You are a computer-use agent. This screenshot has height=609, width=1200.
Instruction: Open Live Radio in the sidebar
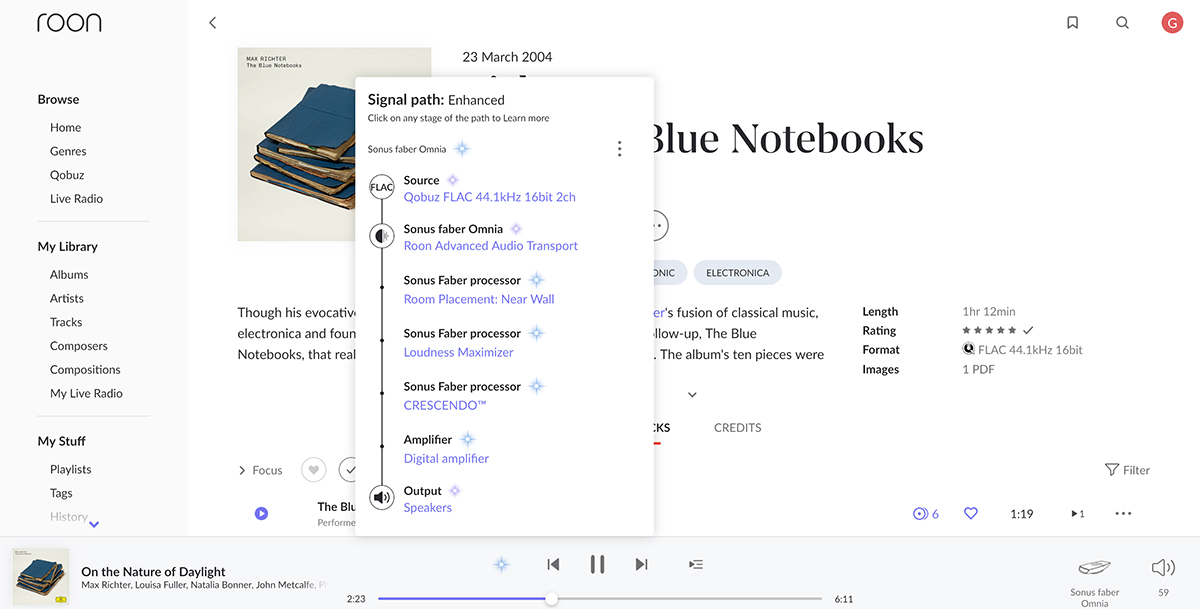point(76,199)
